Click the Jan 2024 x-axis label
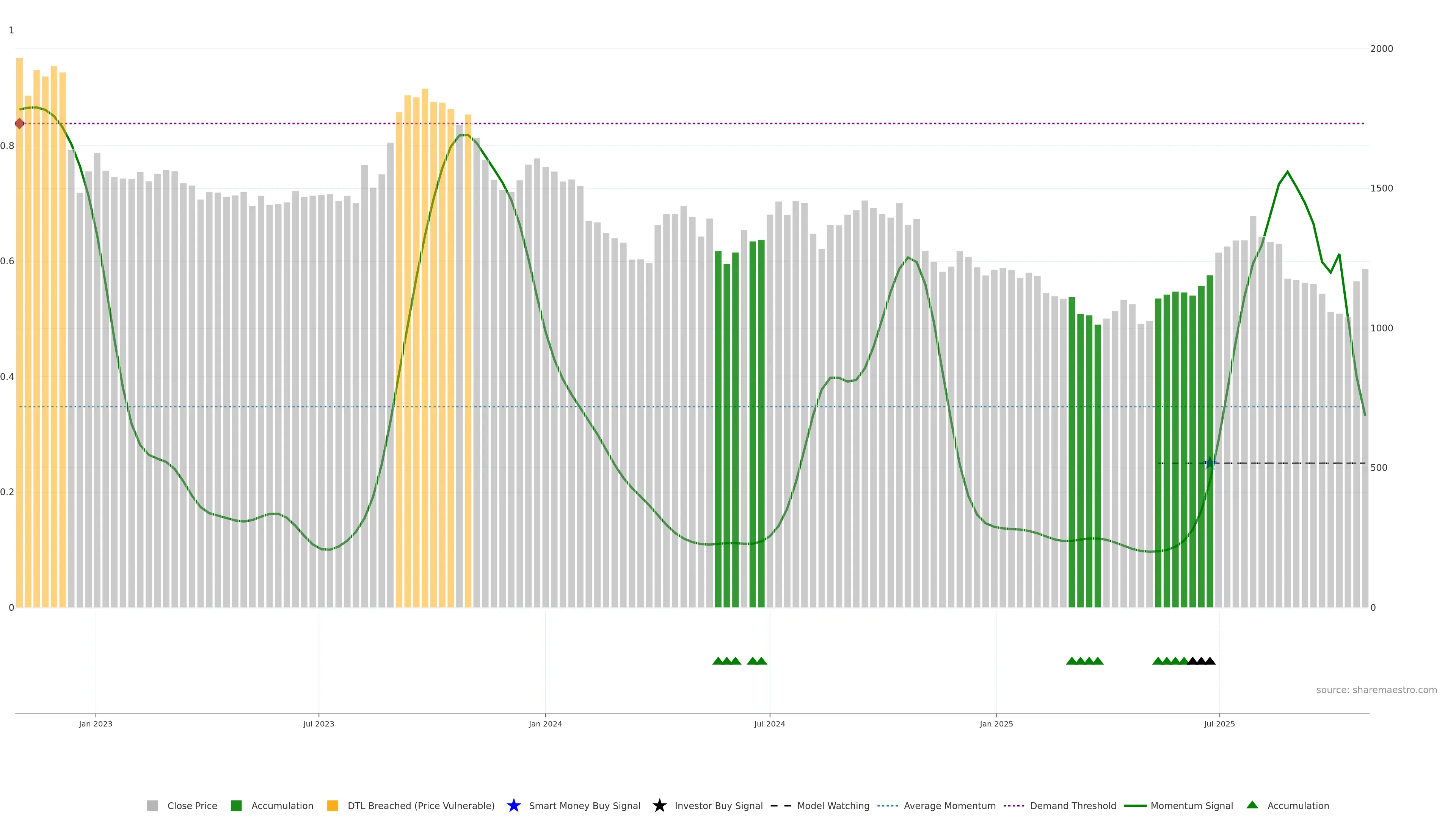 545,723
